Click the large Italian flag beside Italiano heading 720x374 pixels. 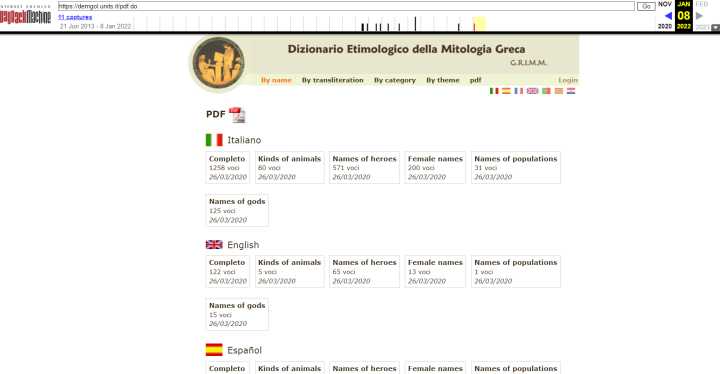(x=214, y=140)
